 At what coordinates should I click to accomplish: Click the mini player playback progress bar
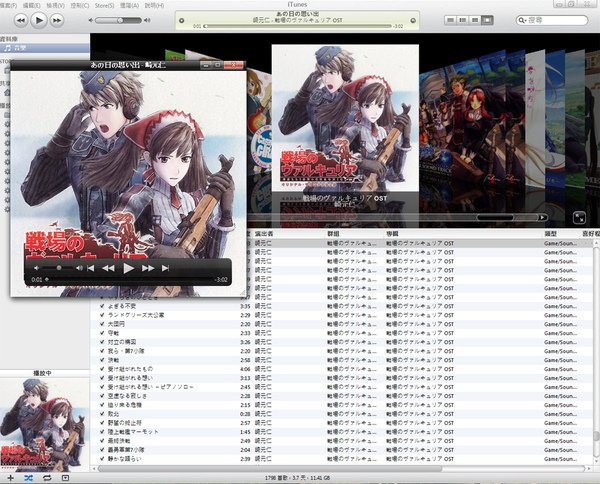click(x=130, y=279)
